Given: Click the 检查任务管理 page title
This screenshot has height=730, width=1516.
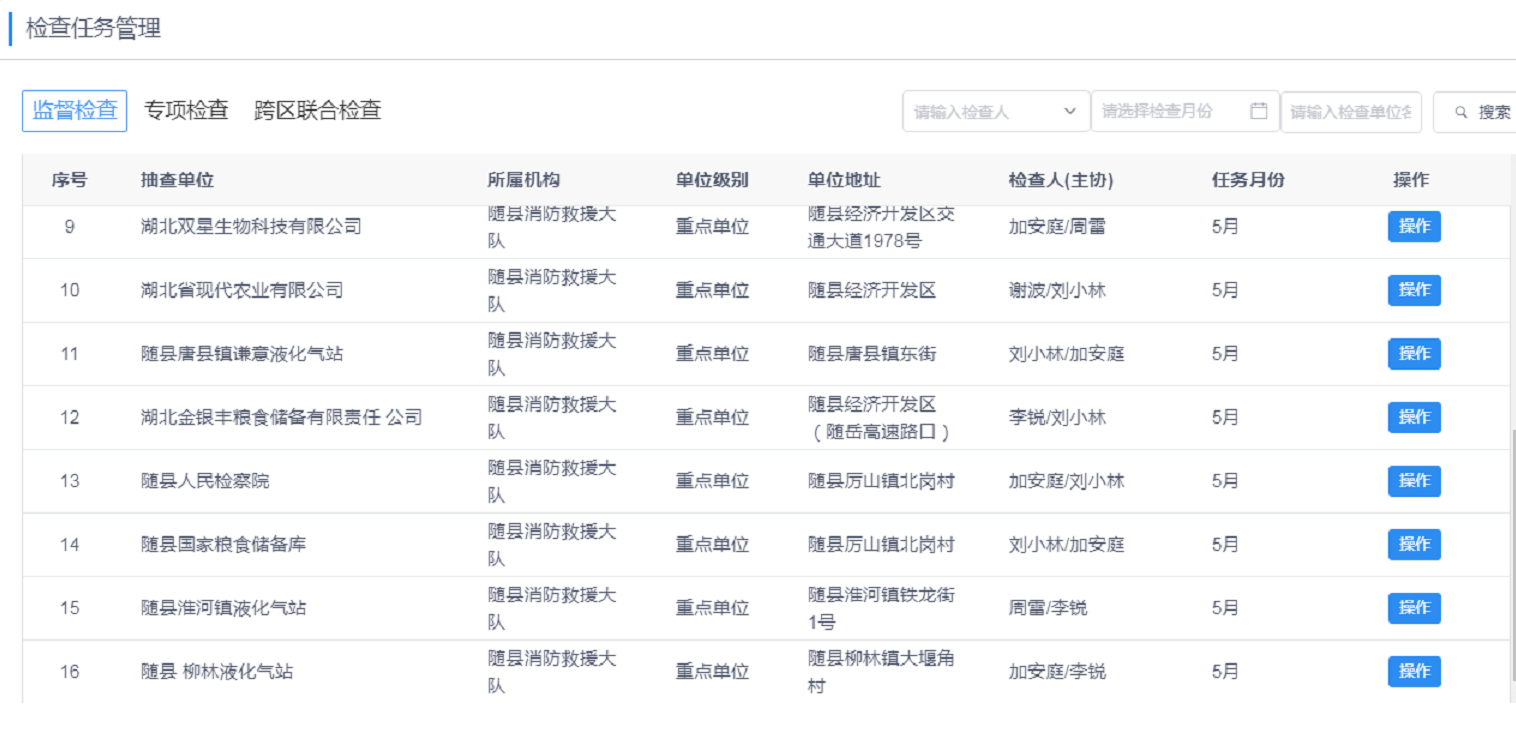Looking at the screenshot, I should [93, 29].
